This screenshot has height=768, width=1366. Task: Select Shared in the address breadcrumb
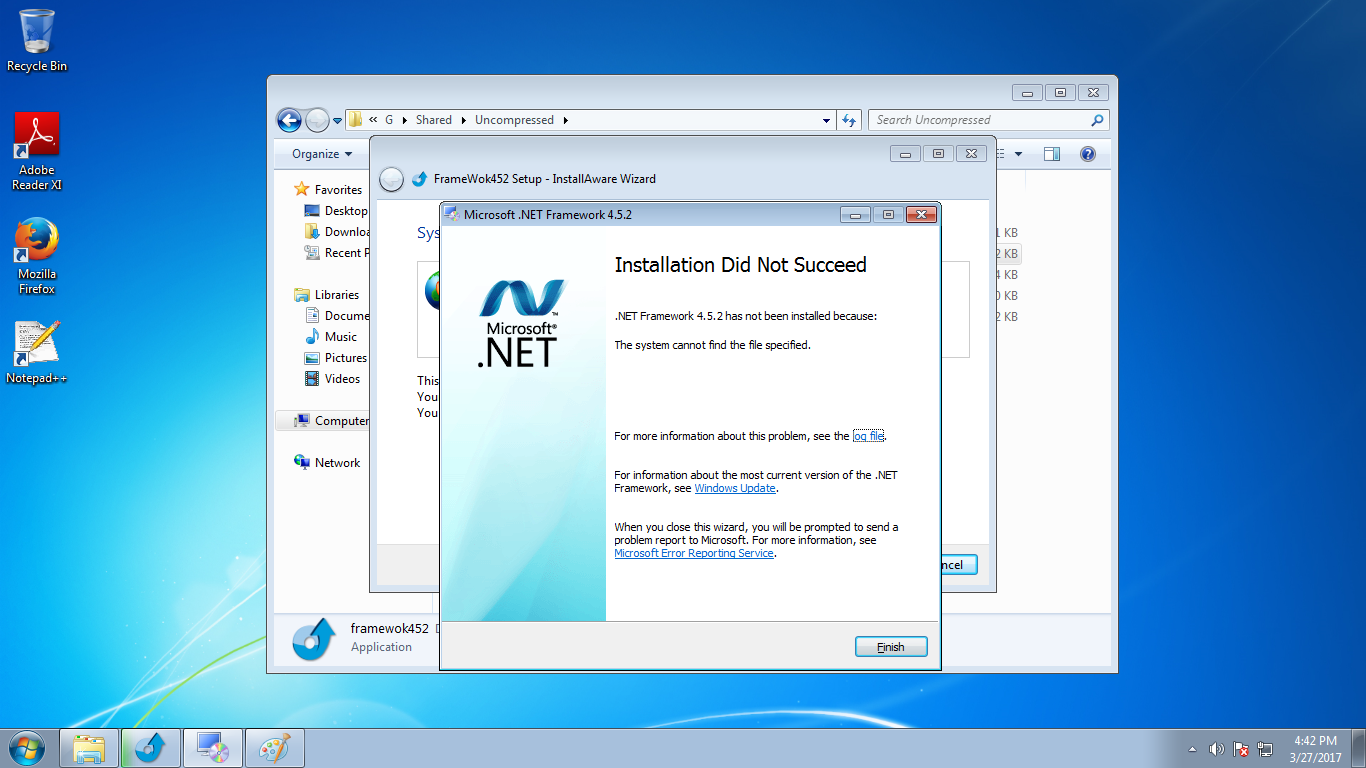pyautogui.click(x=434, y=120)
